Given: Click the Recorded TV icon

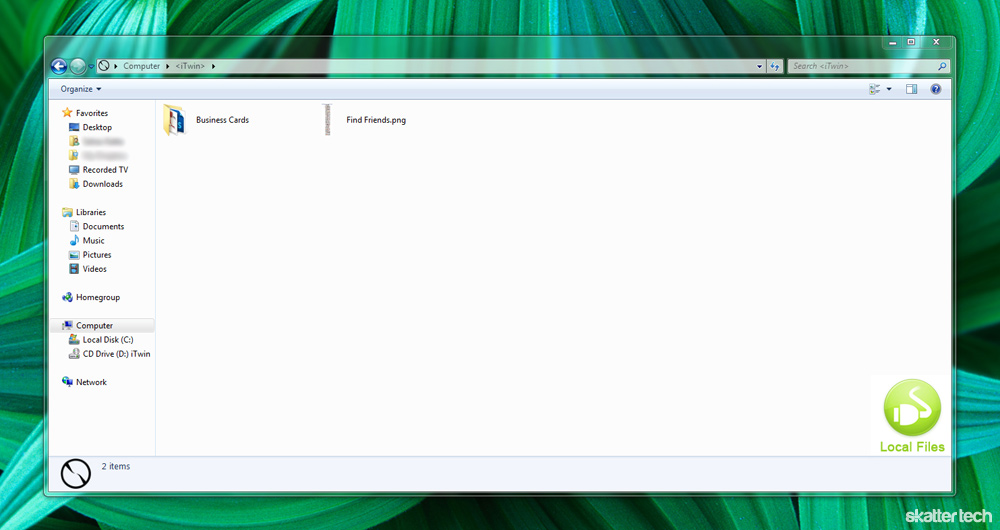Looking at the screenshot, I should [74, 170].
